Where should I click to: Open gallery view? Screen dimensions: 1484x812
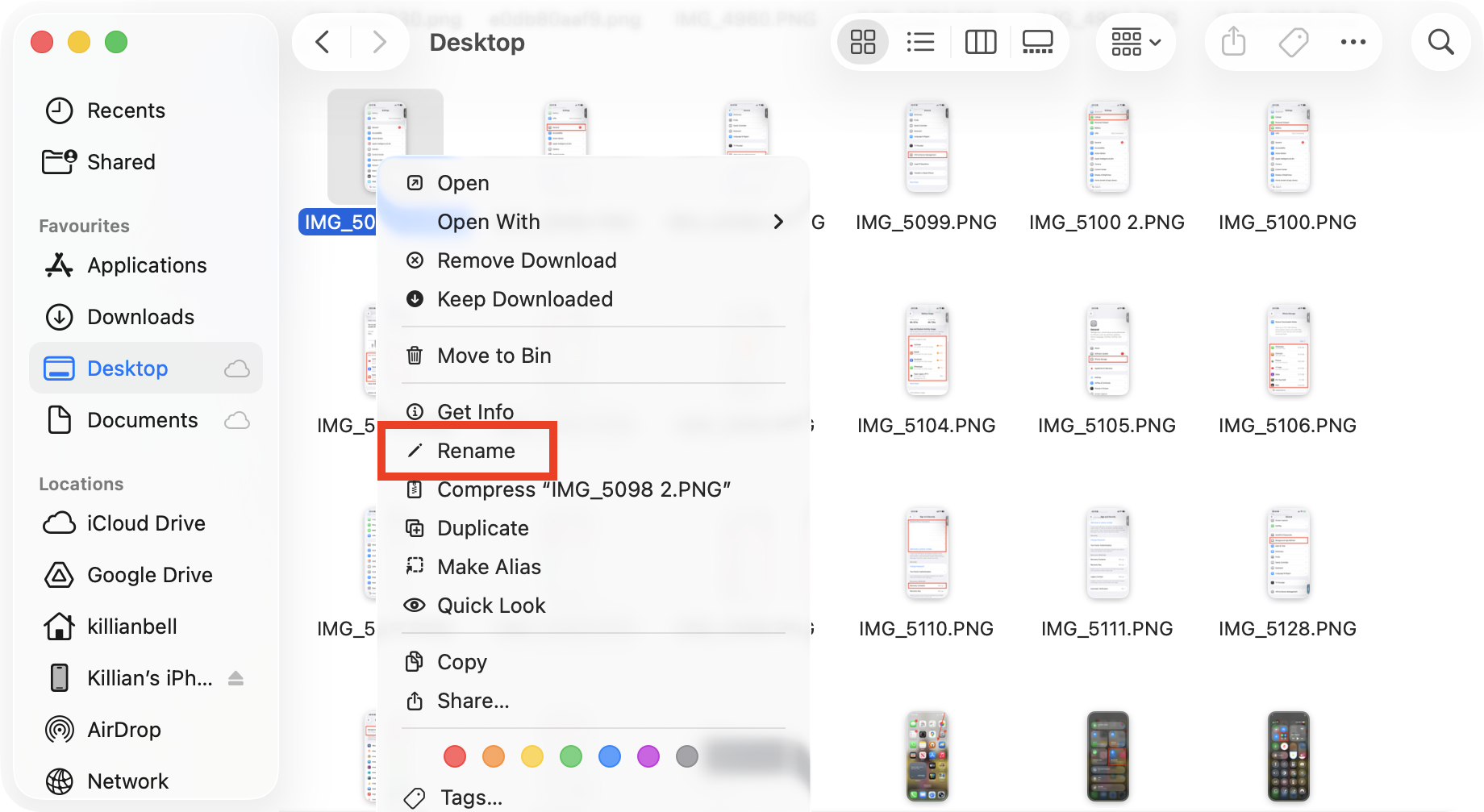(1037, 42)
